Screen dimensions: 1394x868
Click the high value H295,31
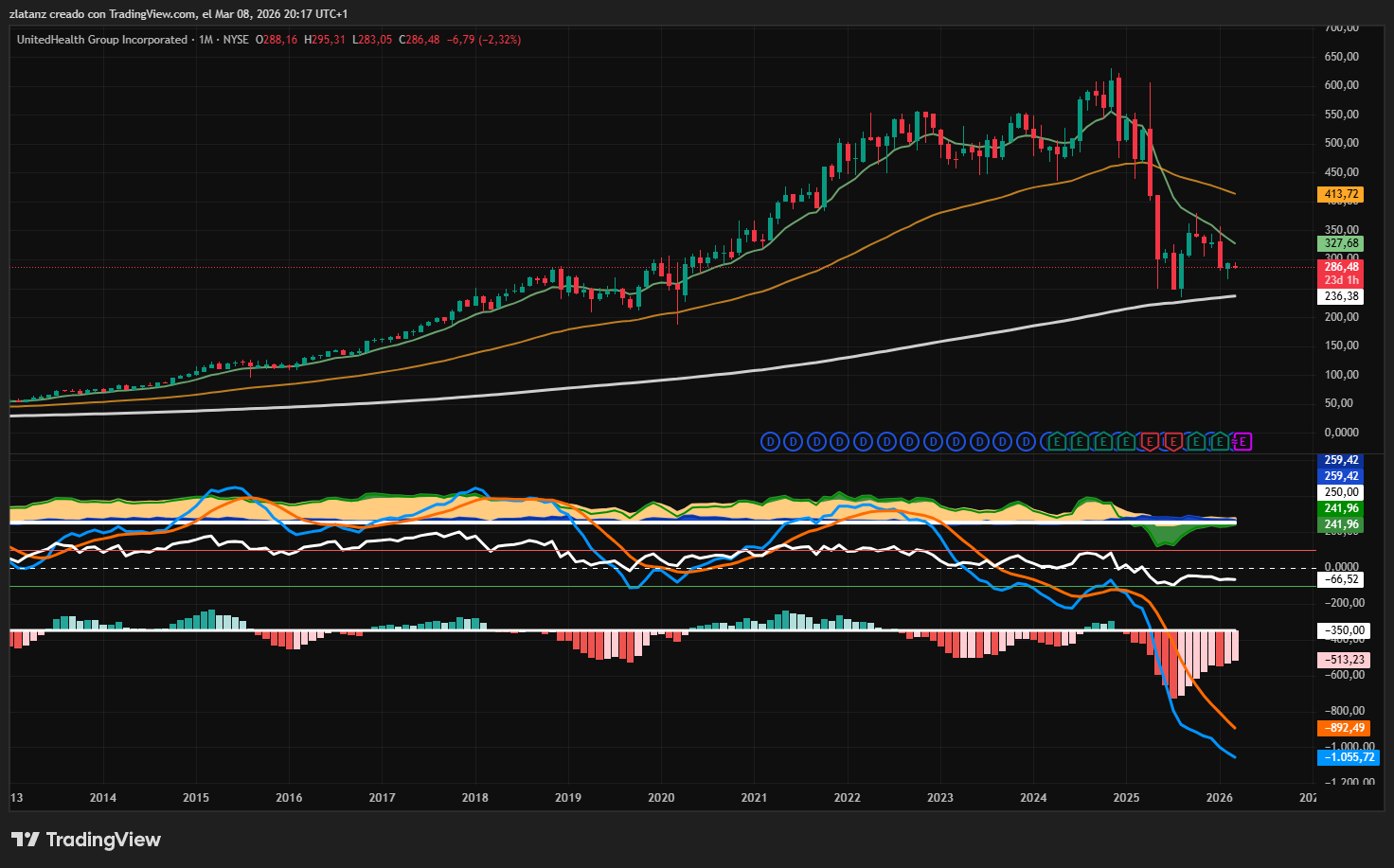click(325, 40)
